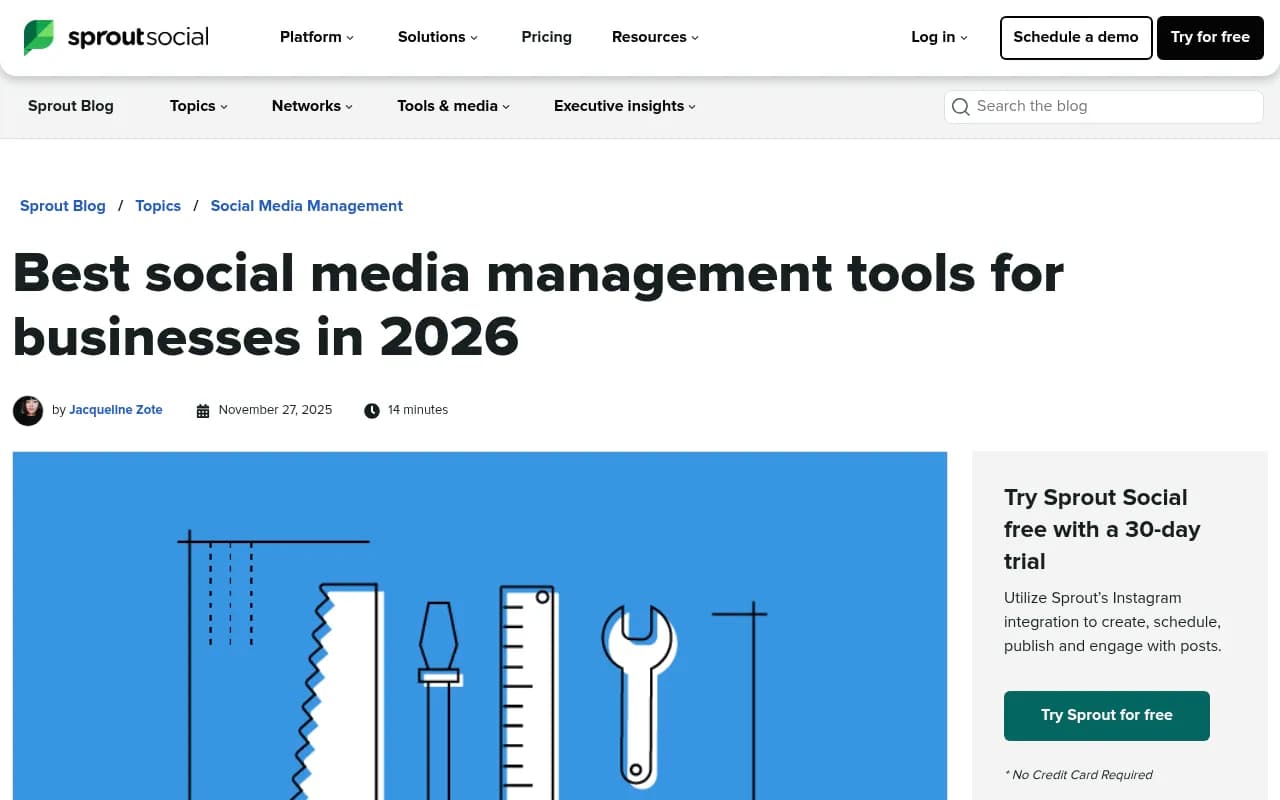Click the Try Sprout for free button
The width and height of the screenshot is (1280, 800).
[1106, 715]
